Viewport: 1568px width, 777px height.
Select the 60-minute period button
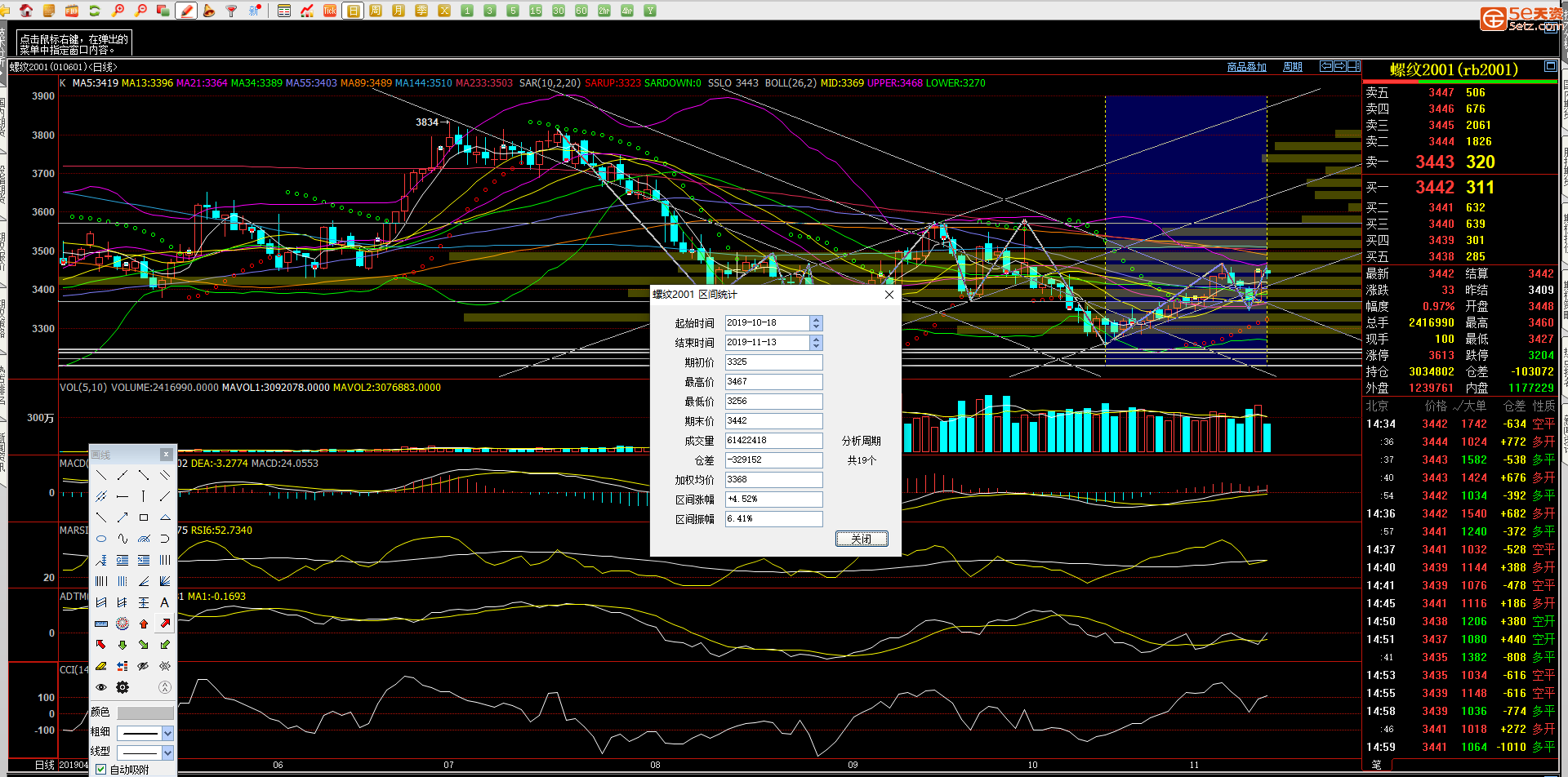point(581,11)
